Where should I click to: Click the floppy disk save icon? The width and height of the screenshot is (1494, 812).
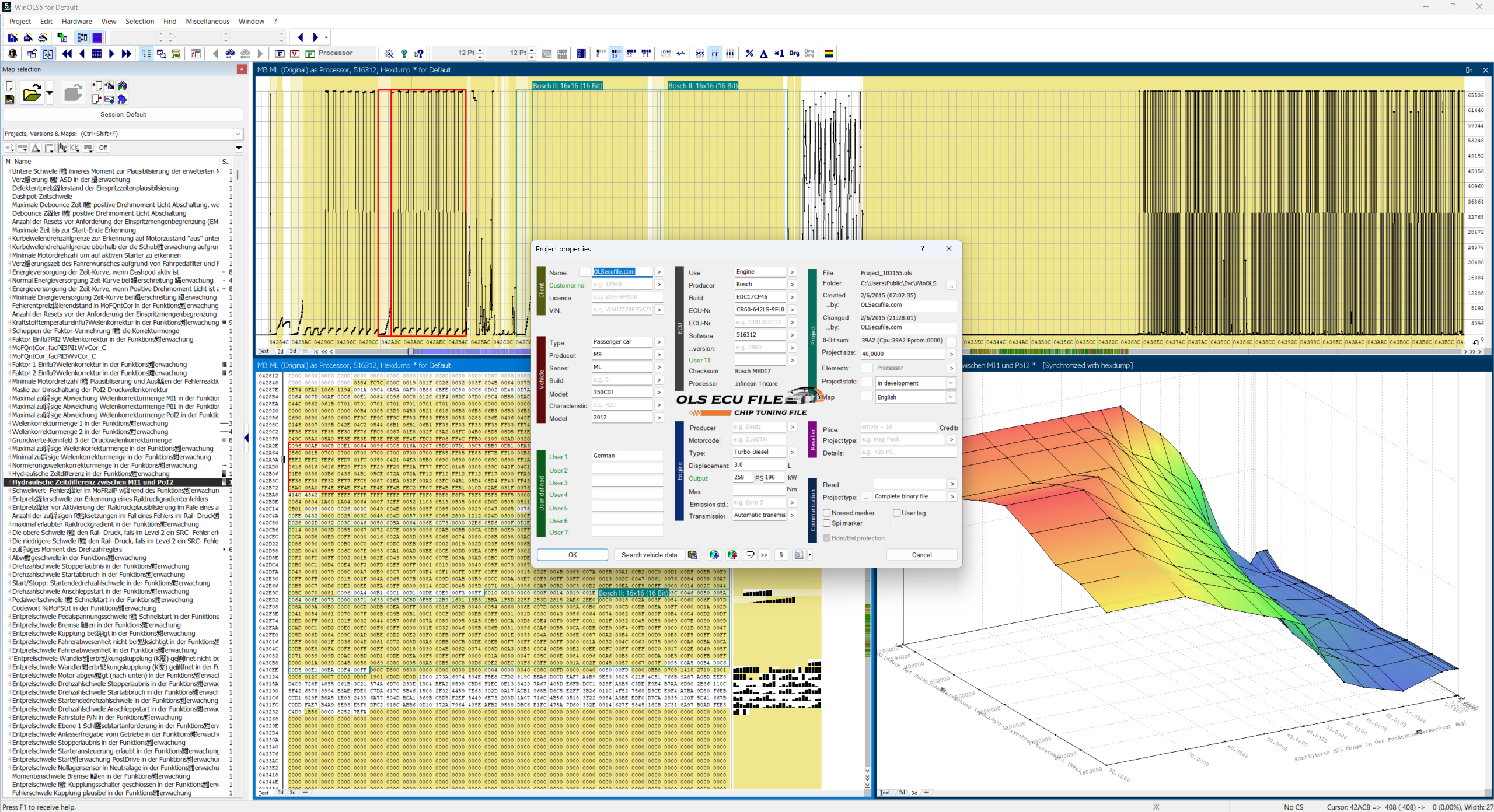(x=9, y=99)
